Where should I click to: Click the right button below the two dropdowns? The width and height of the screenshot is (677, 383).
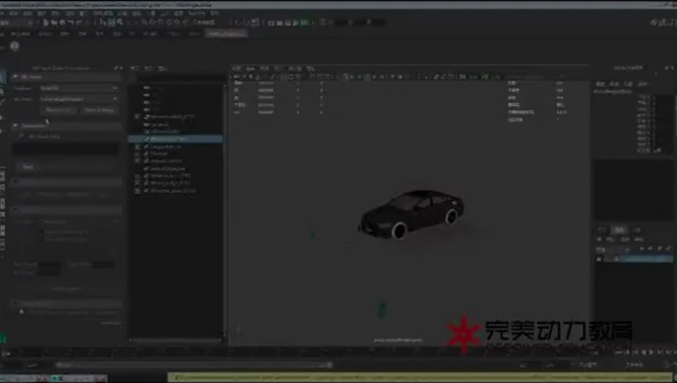[99, 110]
